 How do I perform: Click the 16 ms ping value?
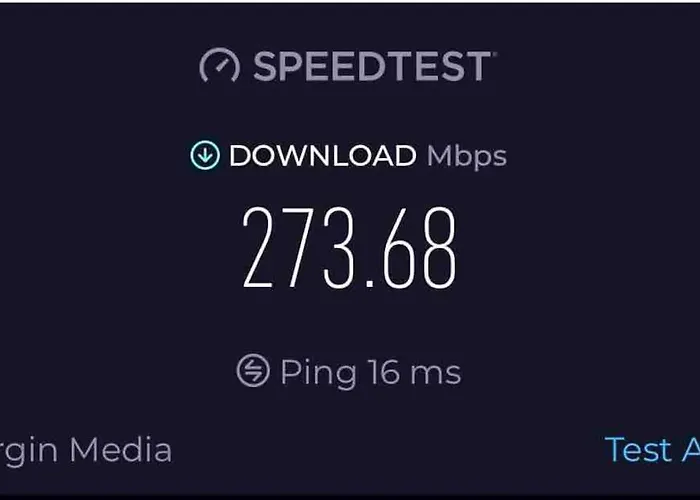point(415,372)
